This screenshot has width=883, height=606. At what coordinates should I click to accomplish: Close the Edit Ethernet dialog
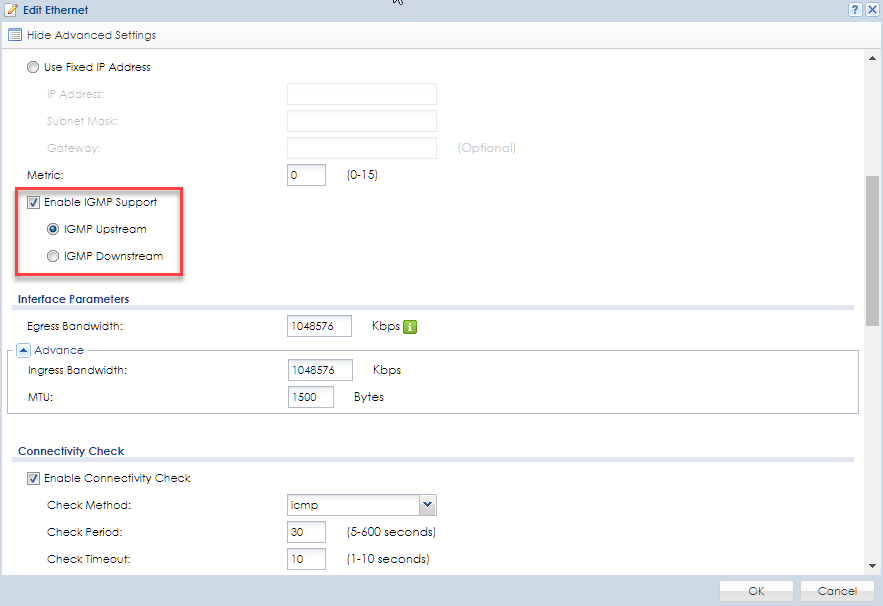point(872,9)
